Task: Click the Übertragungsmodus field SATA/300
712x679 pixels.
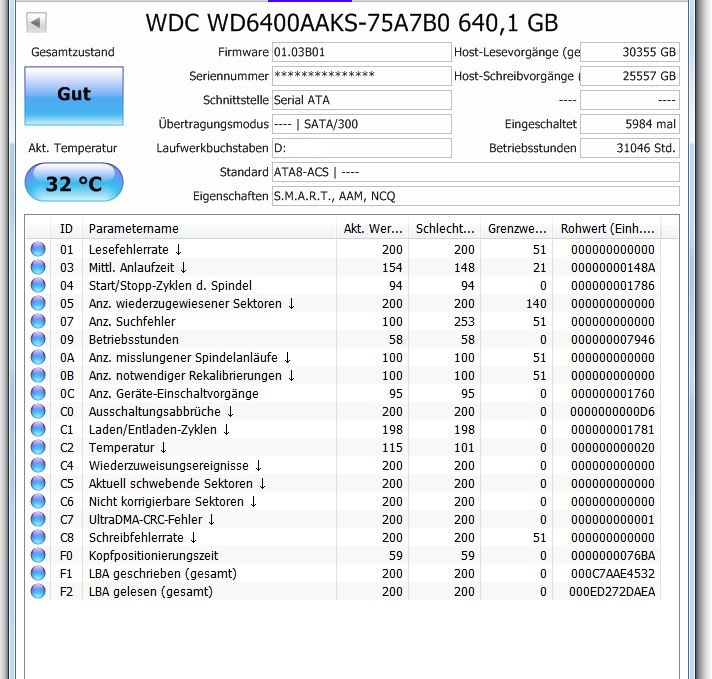Action: [361, 124]
